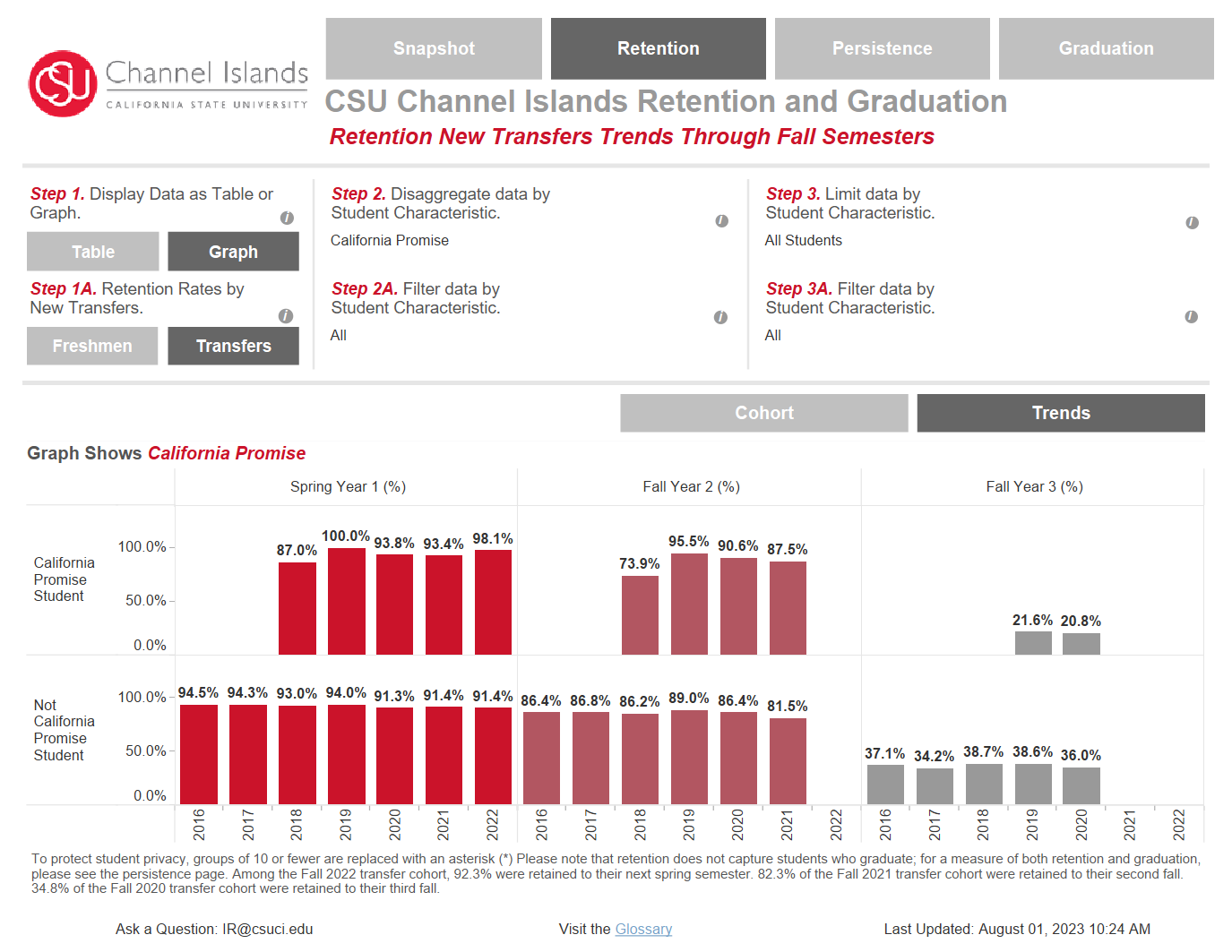Switch display to Table view
Screen dimensions: 1232x952
point(93,252)
